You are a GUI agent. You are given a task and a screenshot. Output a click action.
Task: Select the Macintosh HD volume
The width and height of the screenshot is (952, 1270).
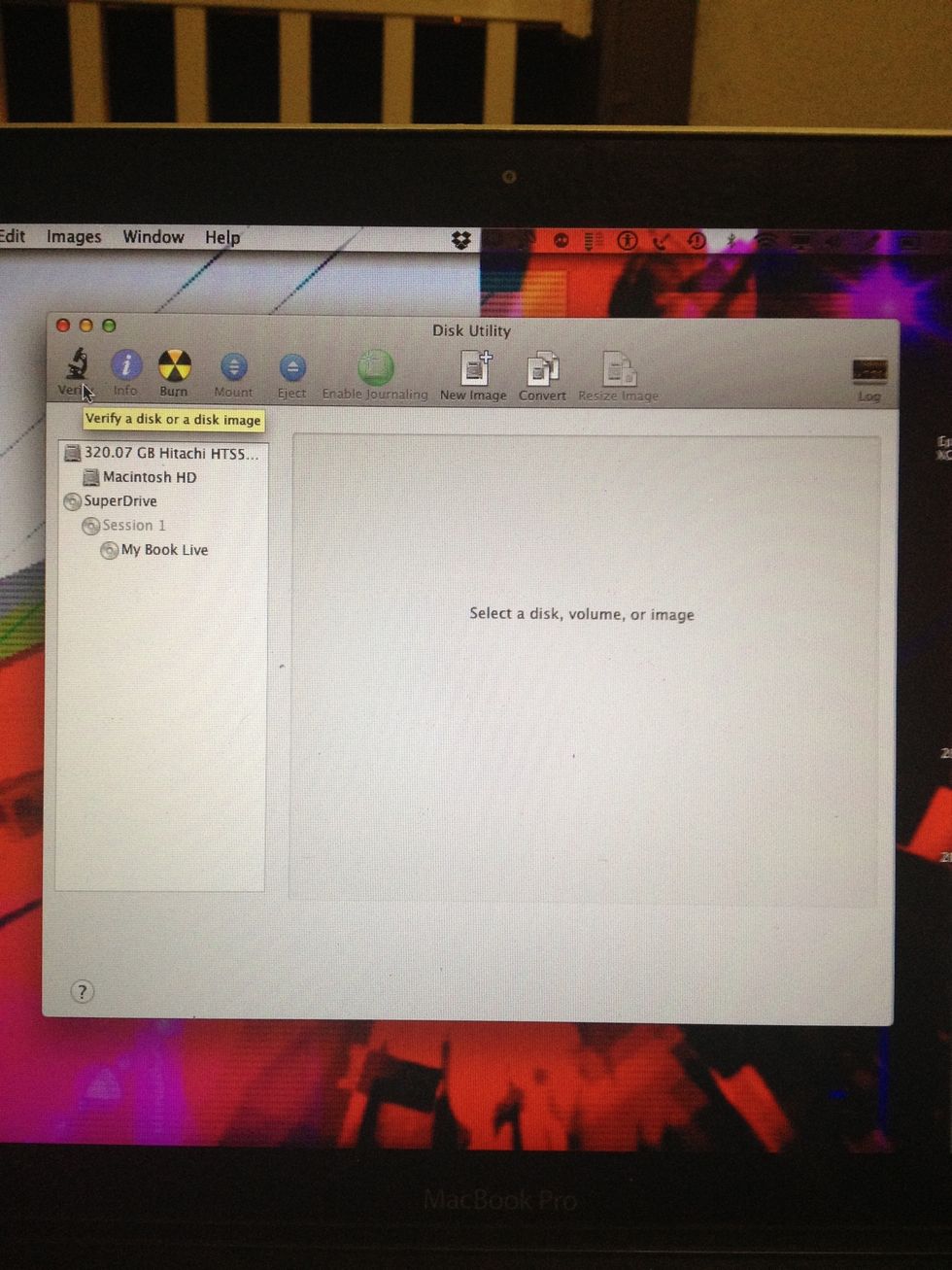[140, 477]
